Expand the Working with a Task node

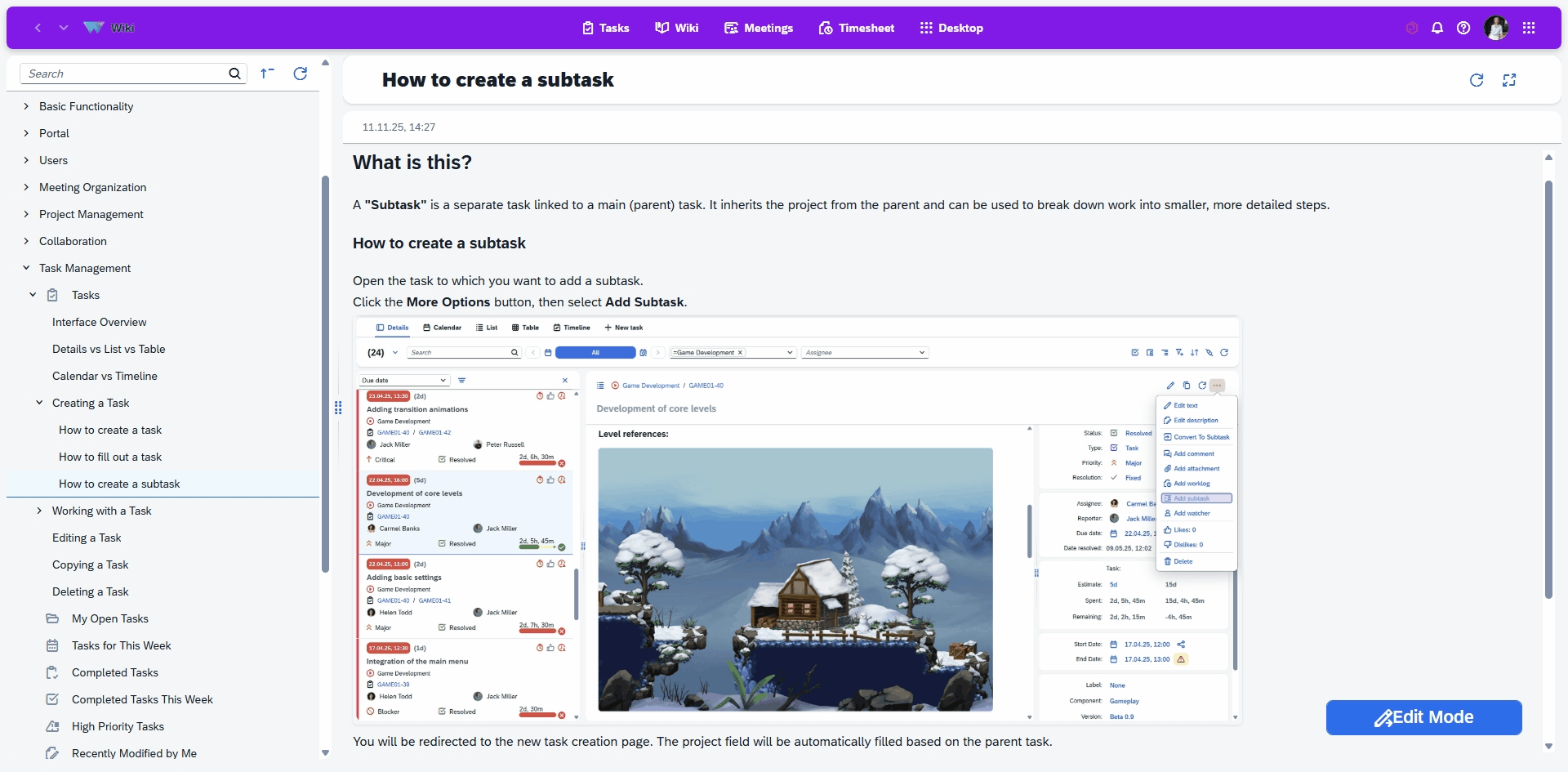pos(39,511)
